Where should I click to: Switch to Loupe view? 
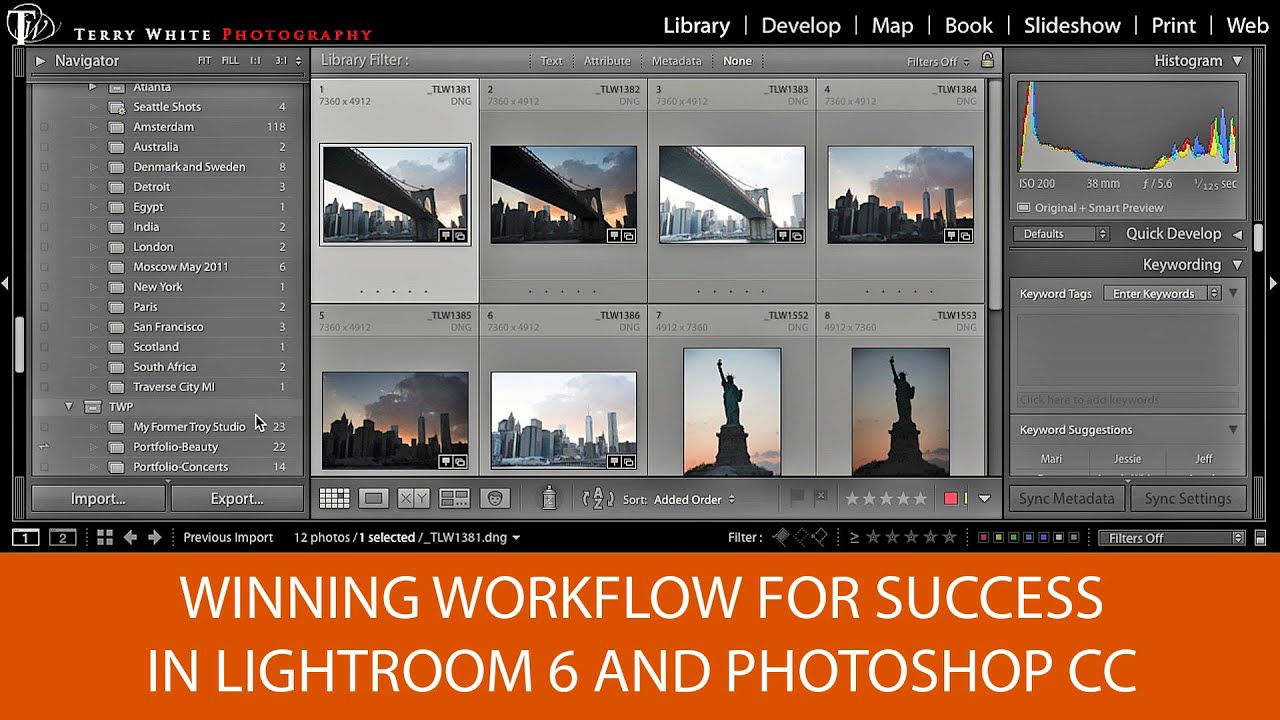point(373,498)
